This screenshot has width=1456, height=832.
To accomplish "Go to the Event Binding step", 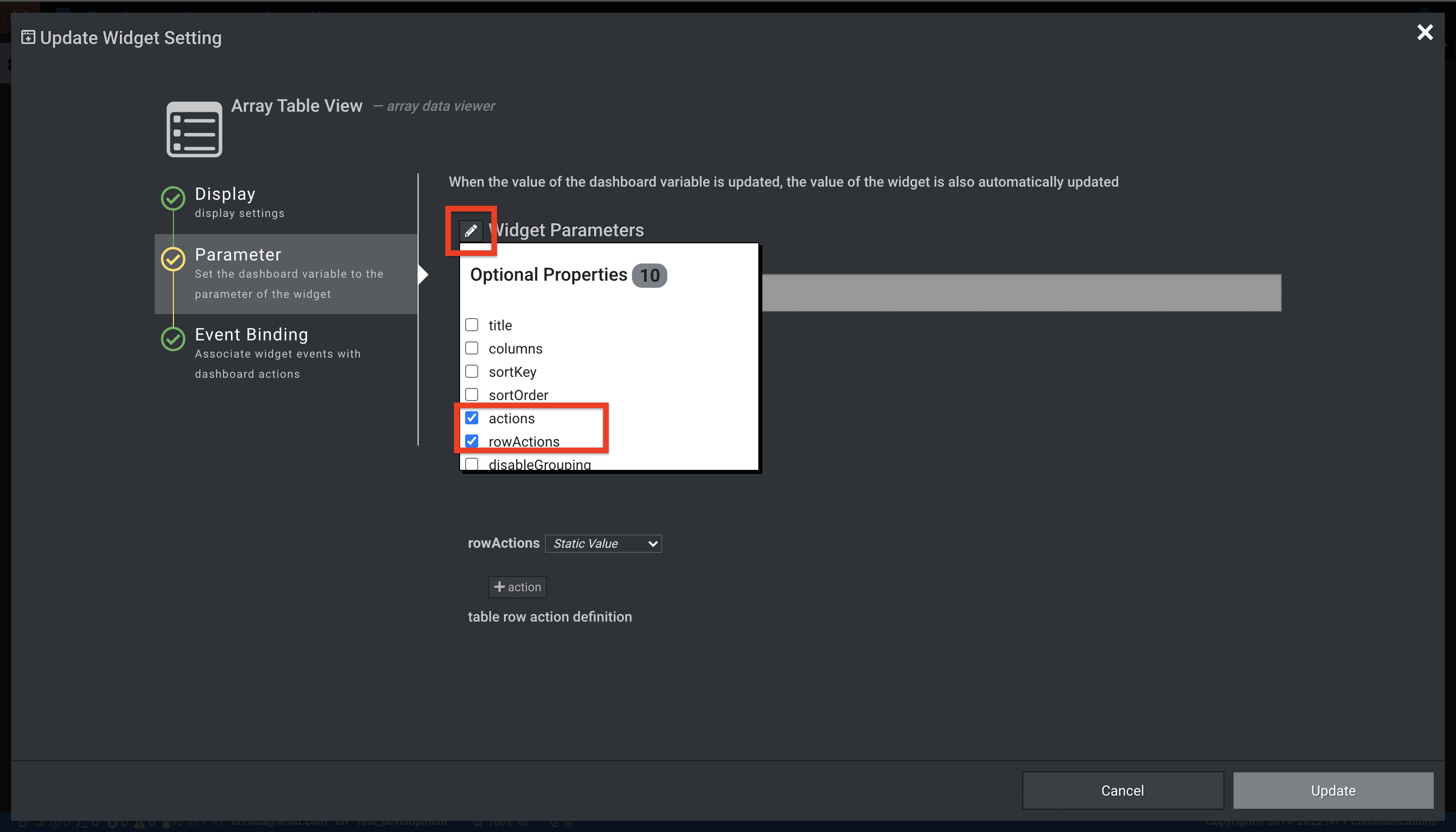I will (286, 353).
